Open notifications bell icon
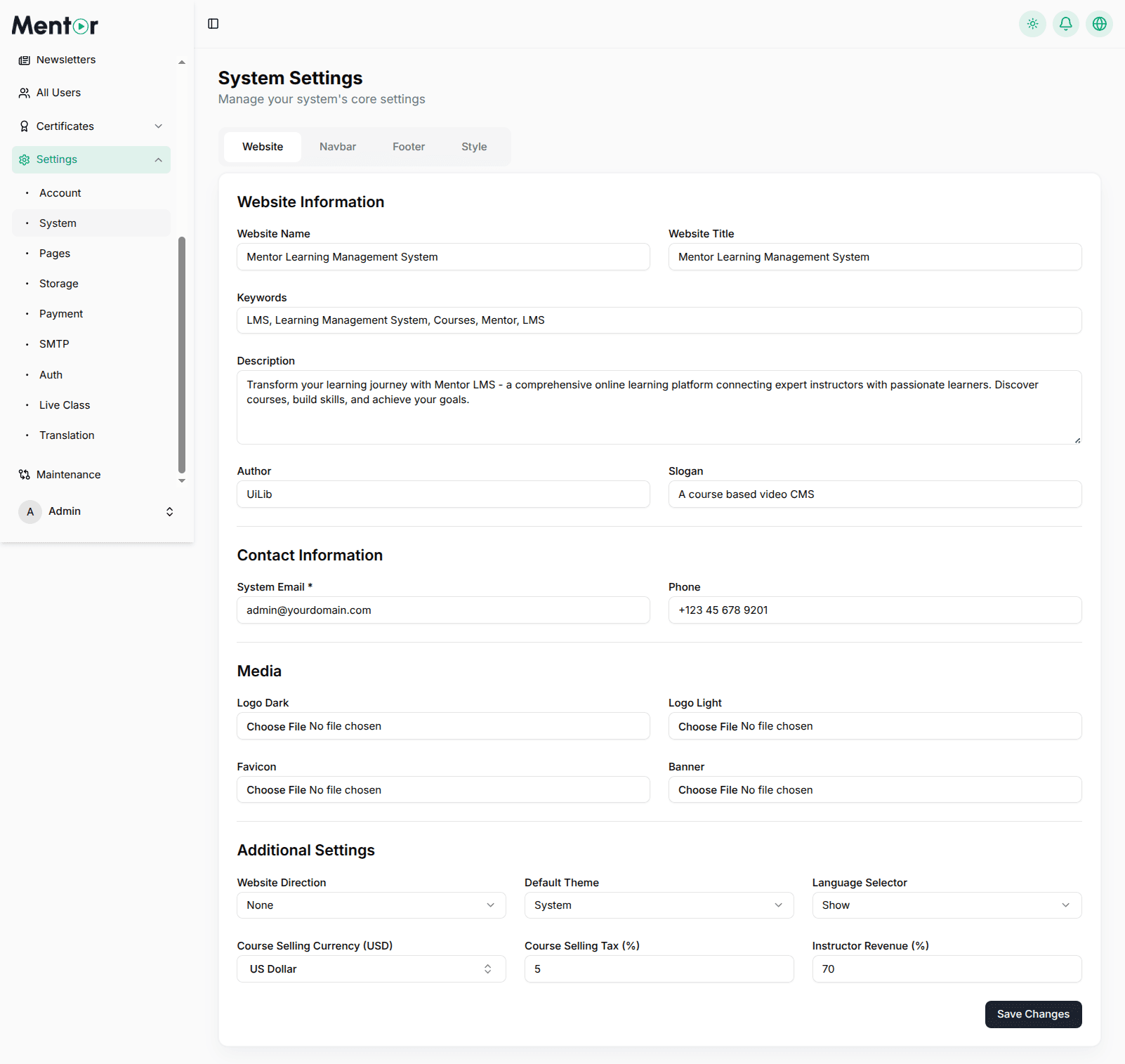The height and width of the screenshot is (1064, 1125). click(x=1065, y=24)
